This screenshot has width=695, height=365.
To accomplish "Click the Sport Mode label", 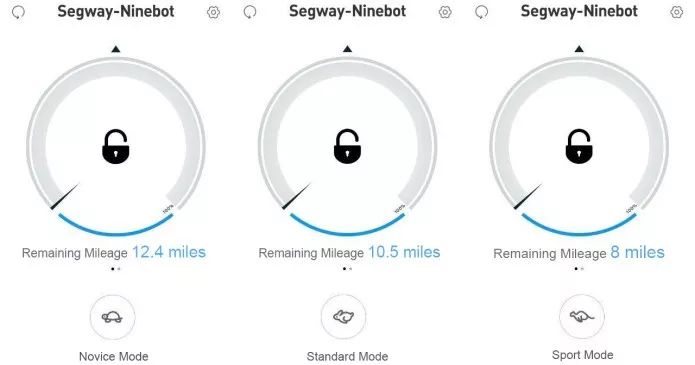I will coord(583,355).
